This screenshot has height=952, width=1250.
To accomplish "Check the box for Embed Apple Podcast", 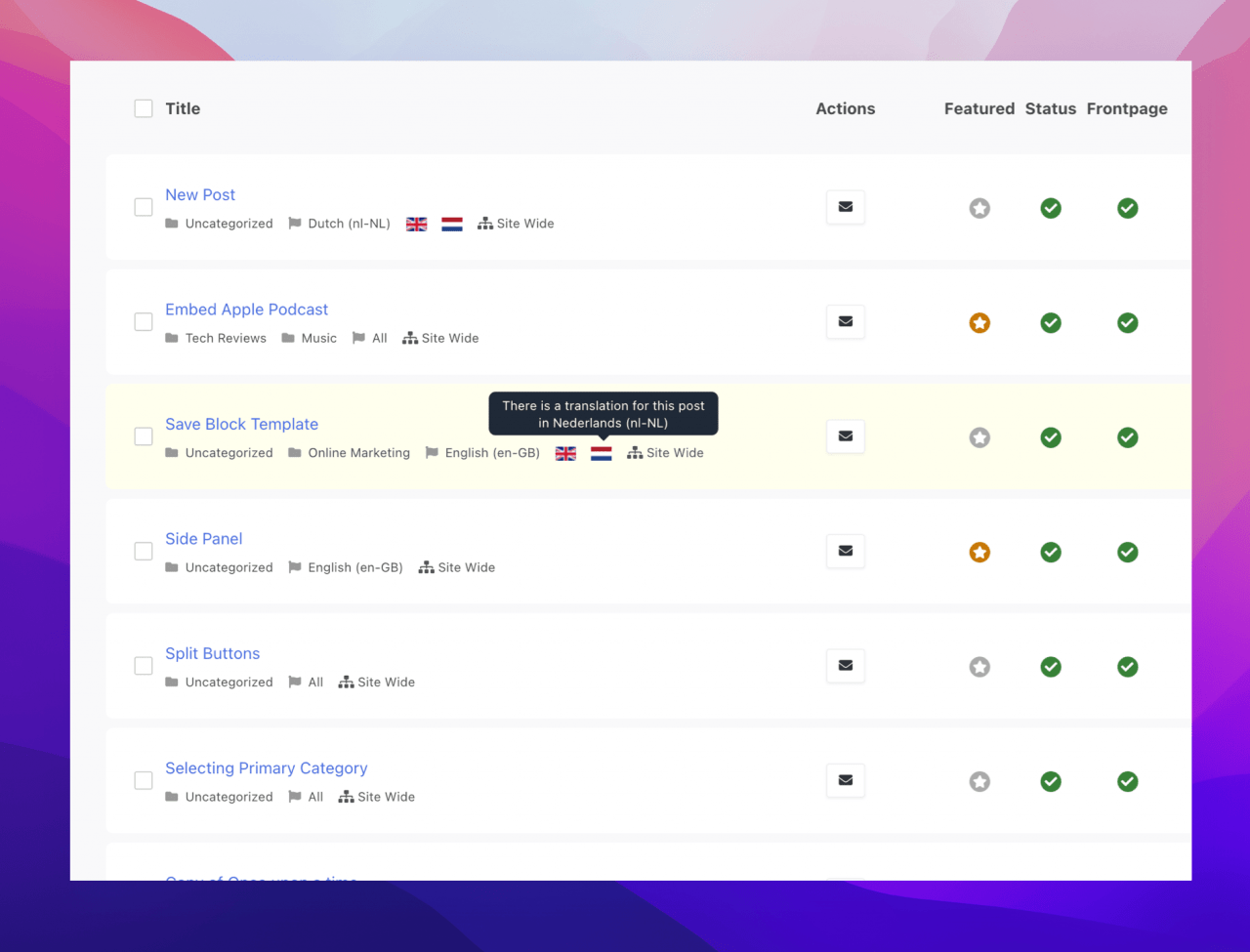I will coord(144,321).
